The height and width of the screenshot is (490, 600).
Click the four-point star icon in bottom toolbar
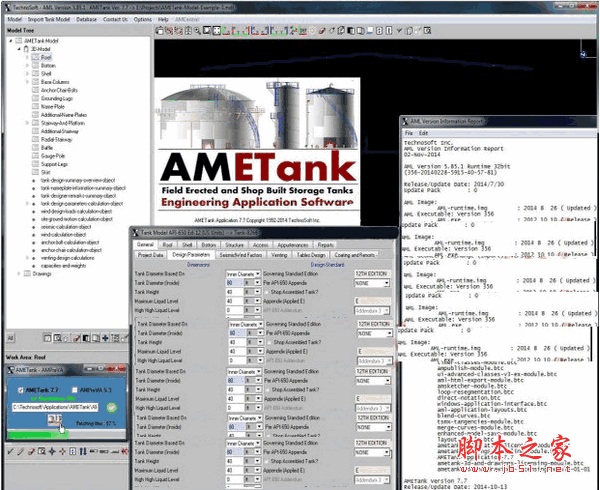tap(52, 452)
